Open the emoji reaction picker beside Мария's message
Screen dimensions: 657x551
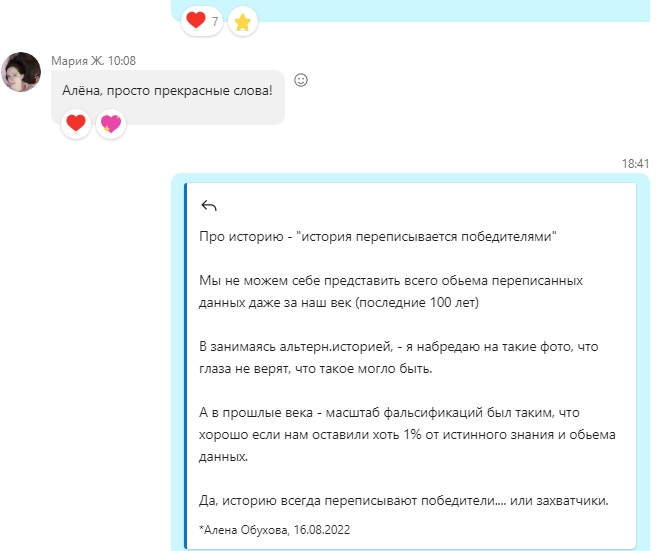click(301, 80)
